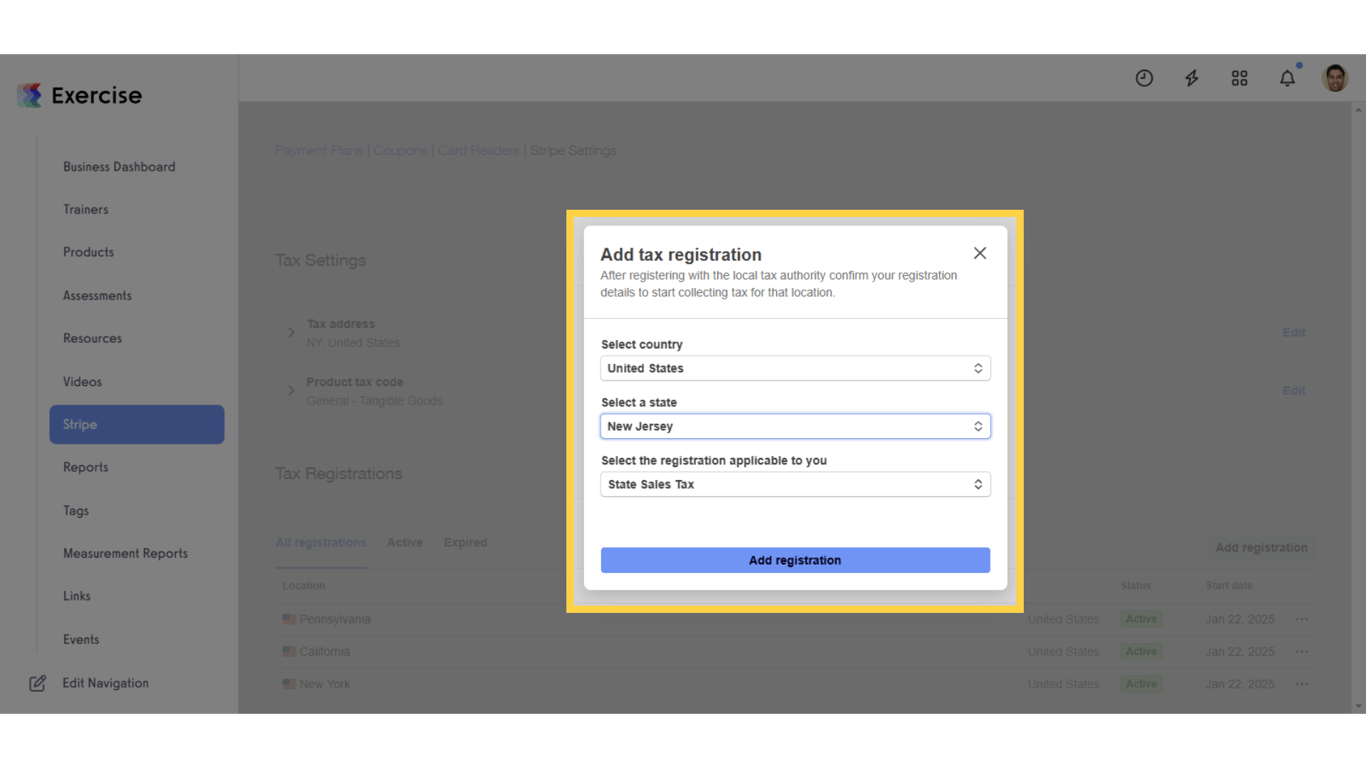
Task: Open the New York row ellipsis menu
Action: click(x=1302, y=684)
